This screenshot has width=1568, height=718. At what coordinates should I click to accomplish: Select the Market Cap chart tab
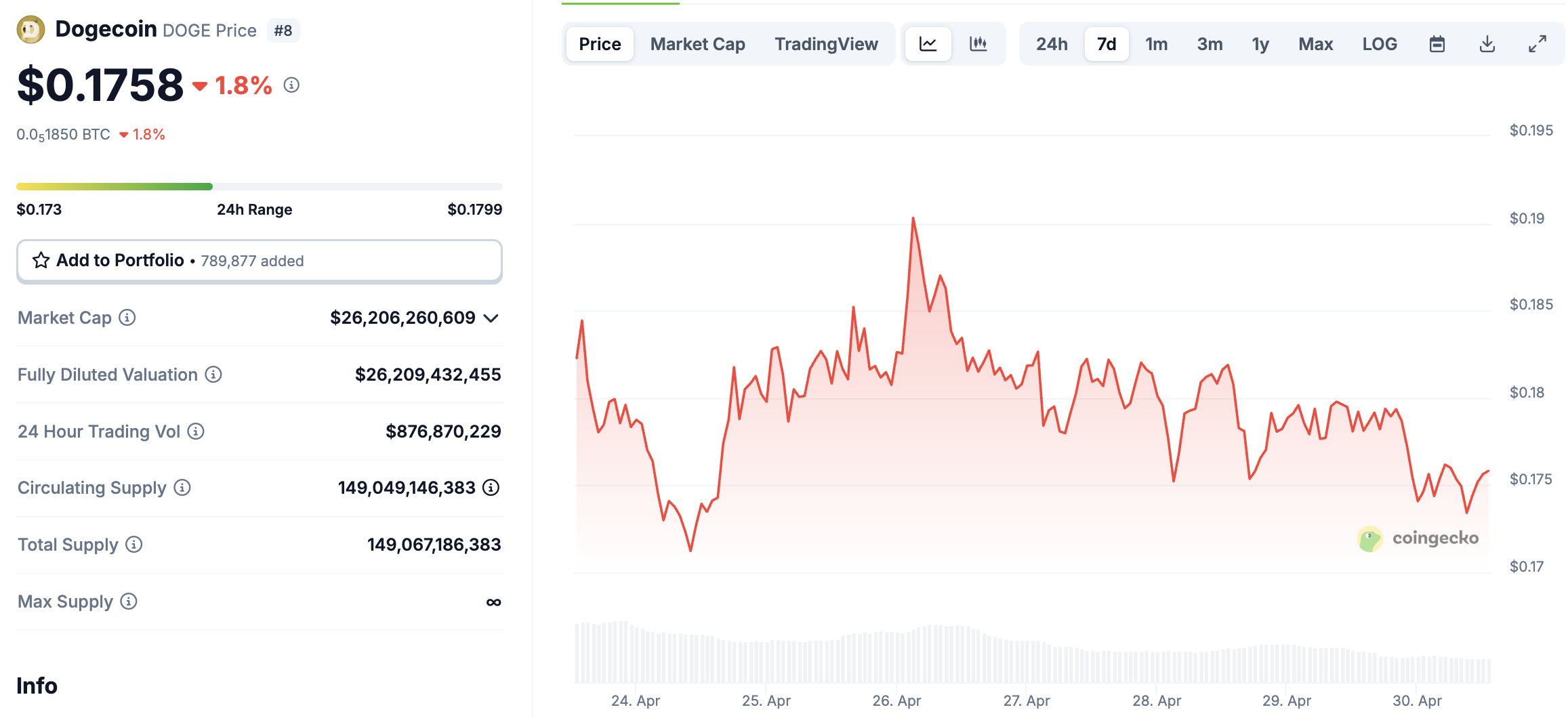698,44
